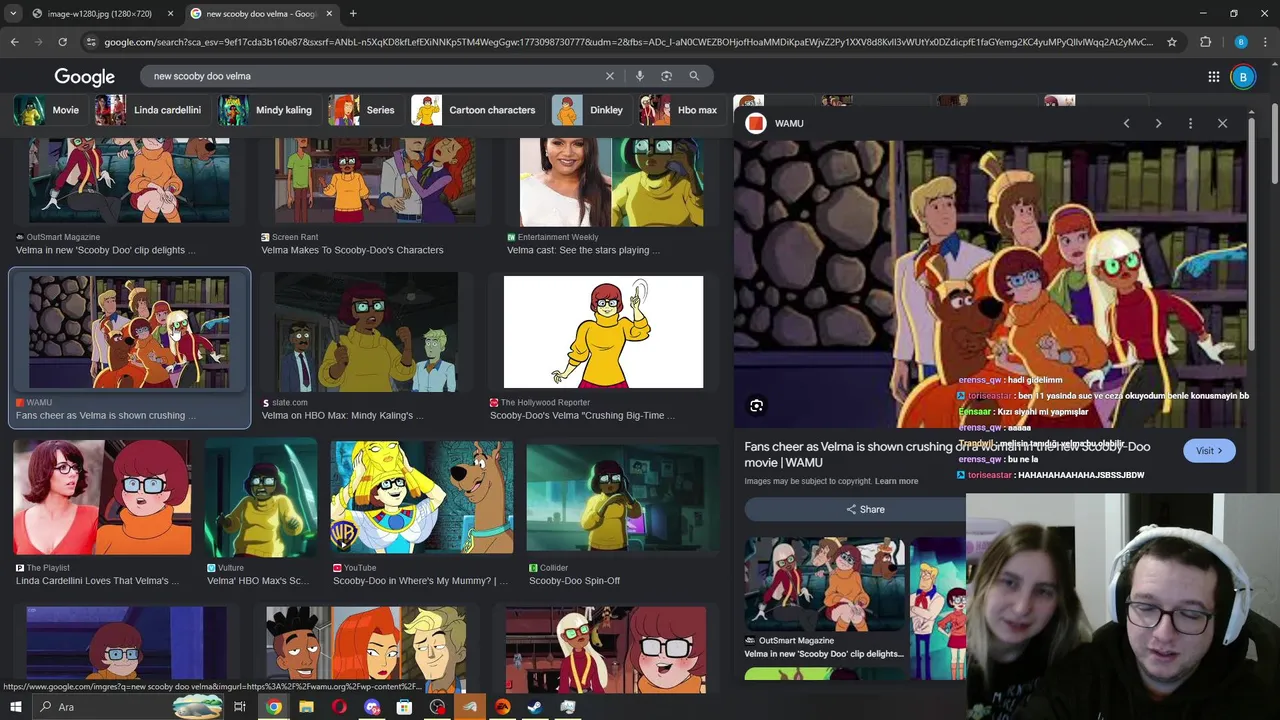Reload the page in Chrome
Screen dimensions: 1280x720
click(62, 42)
